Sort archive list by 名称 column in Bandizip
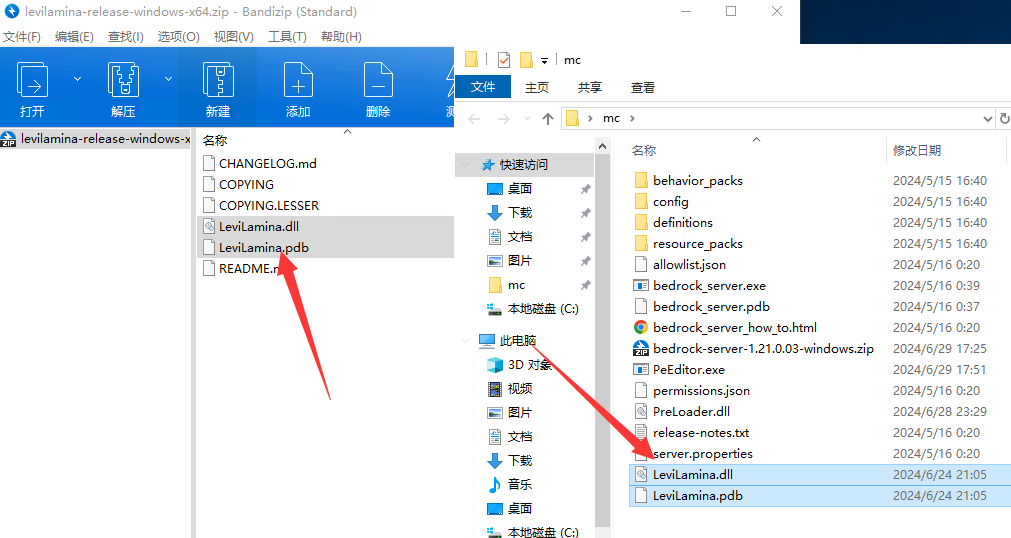The height and width of the screenshot is (538, 1011). (215, 140)
